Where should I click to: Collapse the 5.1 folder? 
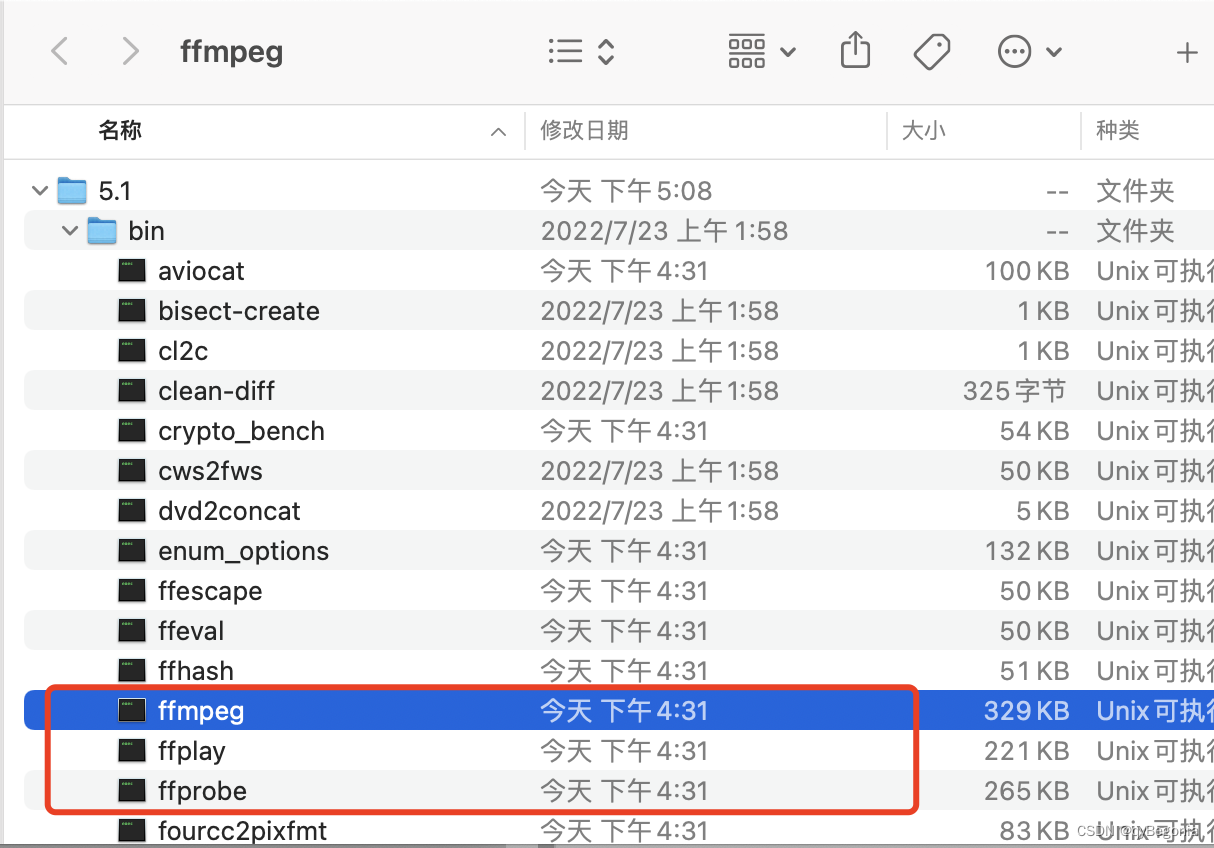pos(40,191)
